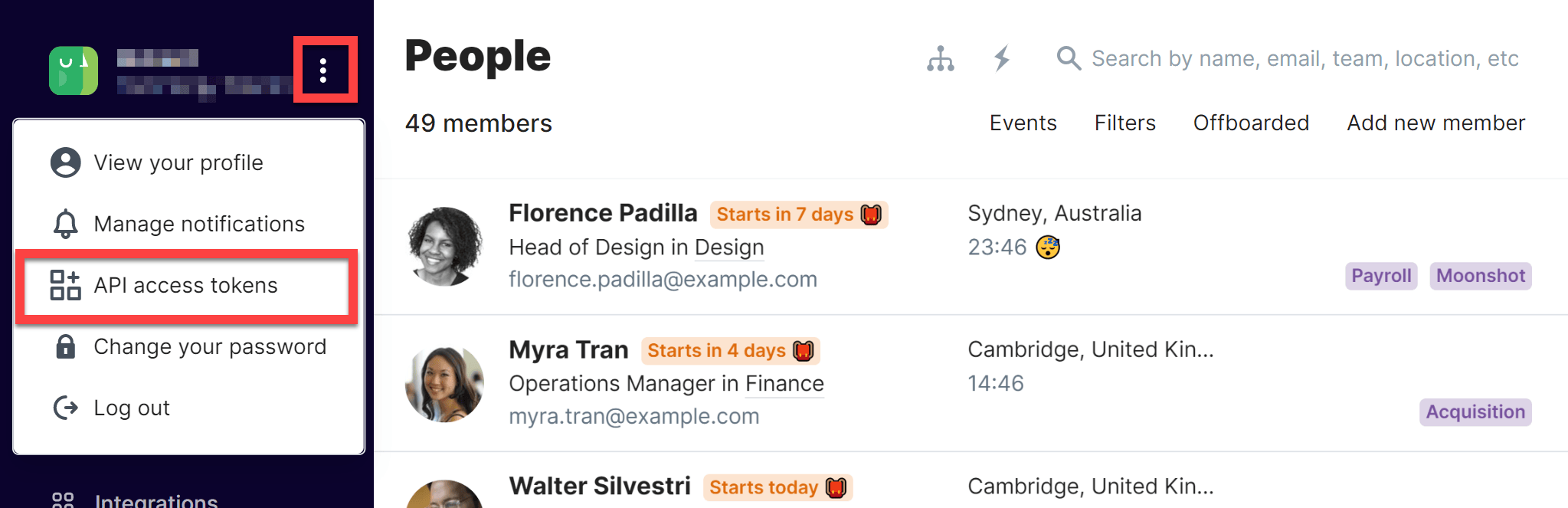Screen dimensions: 1568x508
Task: Click the sleeping emoji beside 23:46
Action: (x=1048, y=247)
